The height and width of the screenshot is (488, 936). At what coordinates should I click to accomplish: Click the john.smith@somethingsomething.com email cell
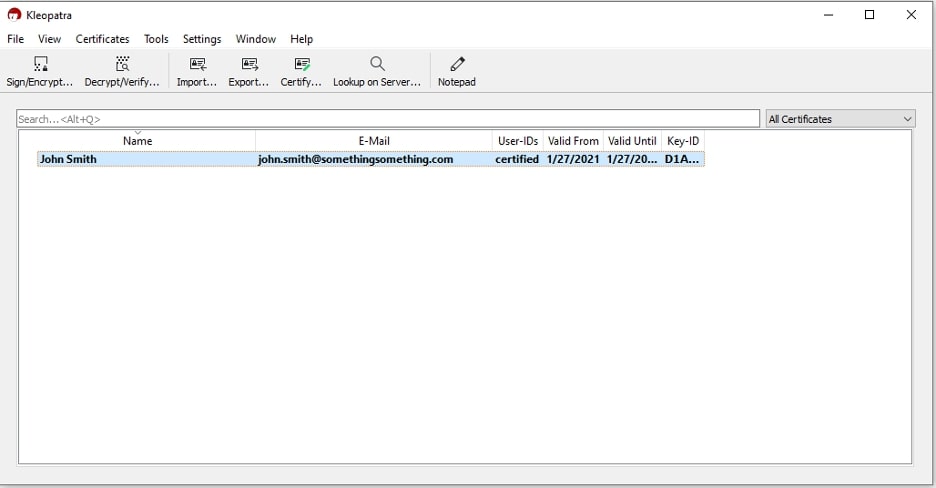click(356, 159)
